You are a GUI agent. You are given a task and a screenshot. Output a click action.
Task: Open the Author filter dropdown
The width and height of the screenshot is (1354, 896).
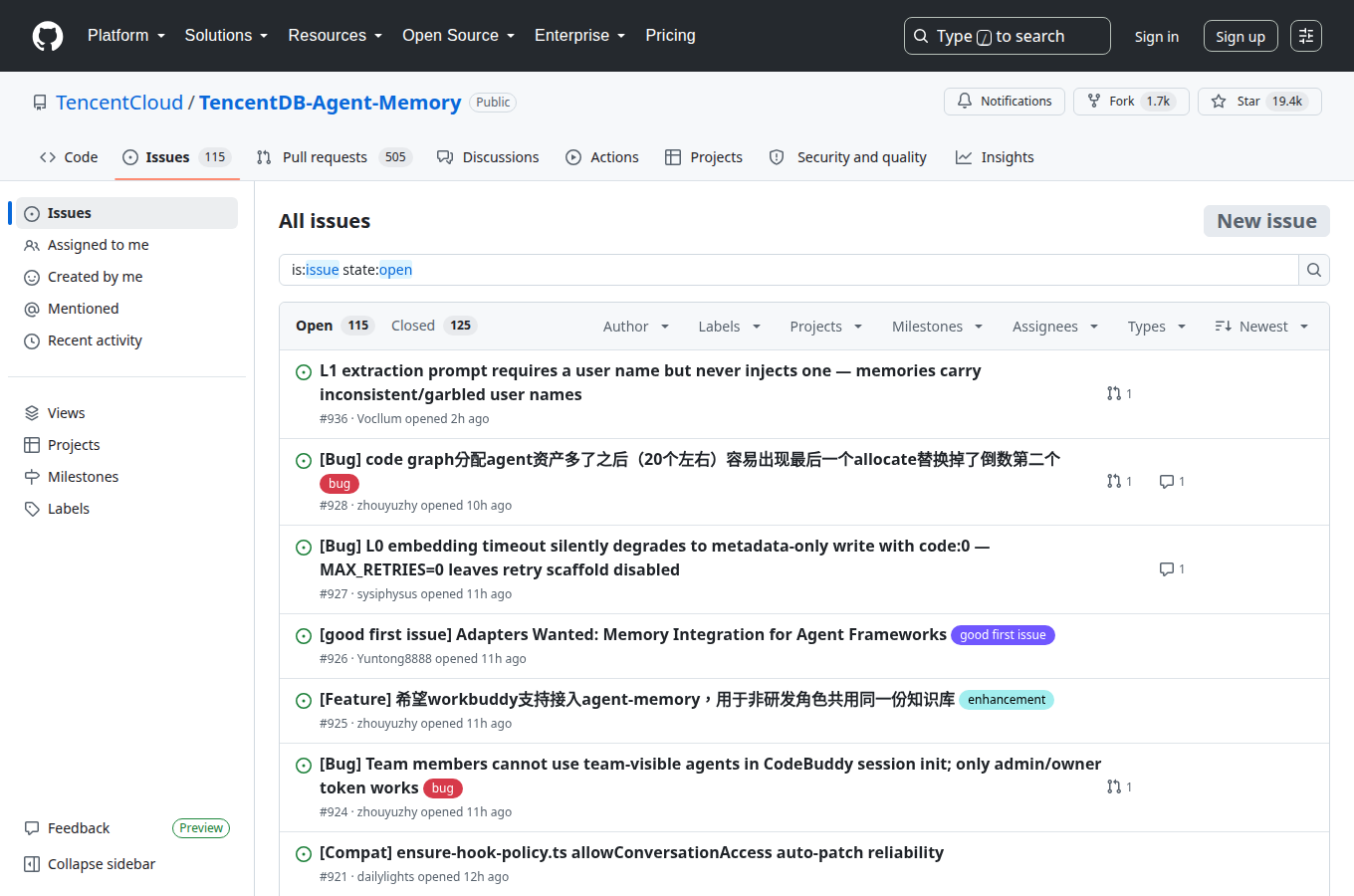(636, 327)
